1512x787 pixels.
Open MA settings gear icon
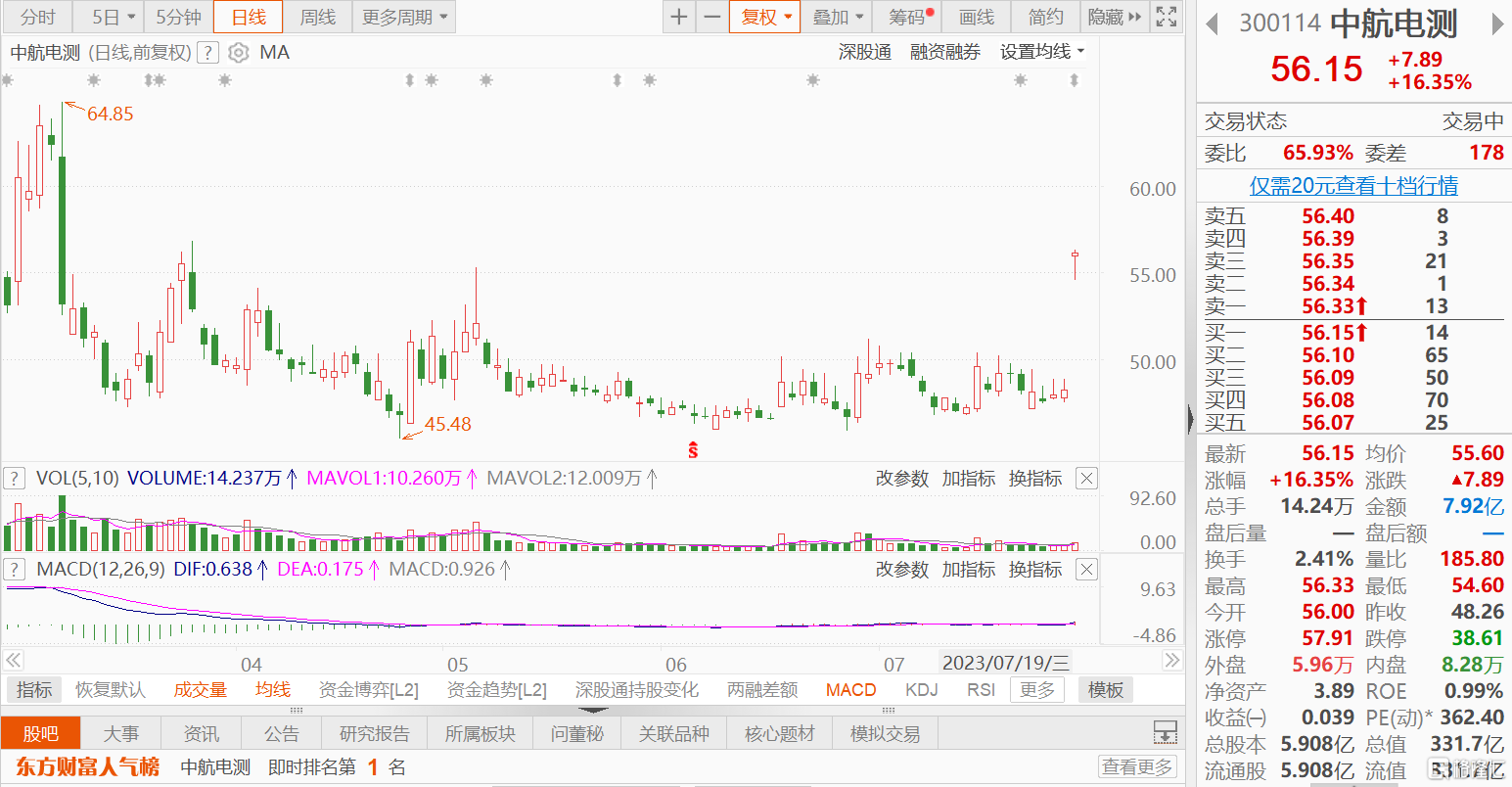(238, 53)
